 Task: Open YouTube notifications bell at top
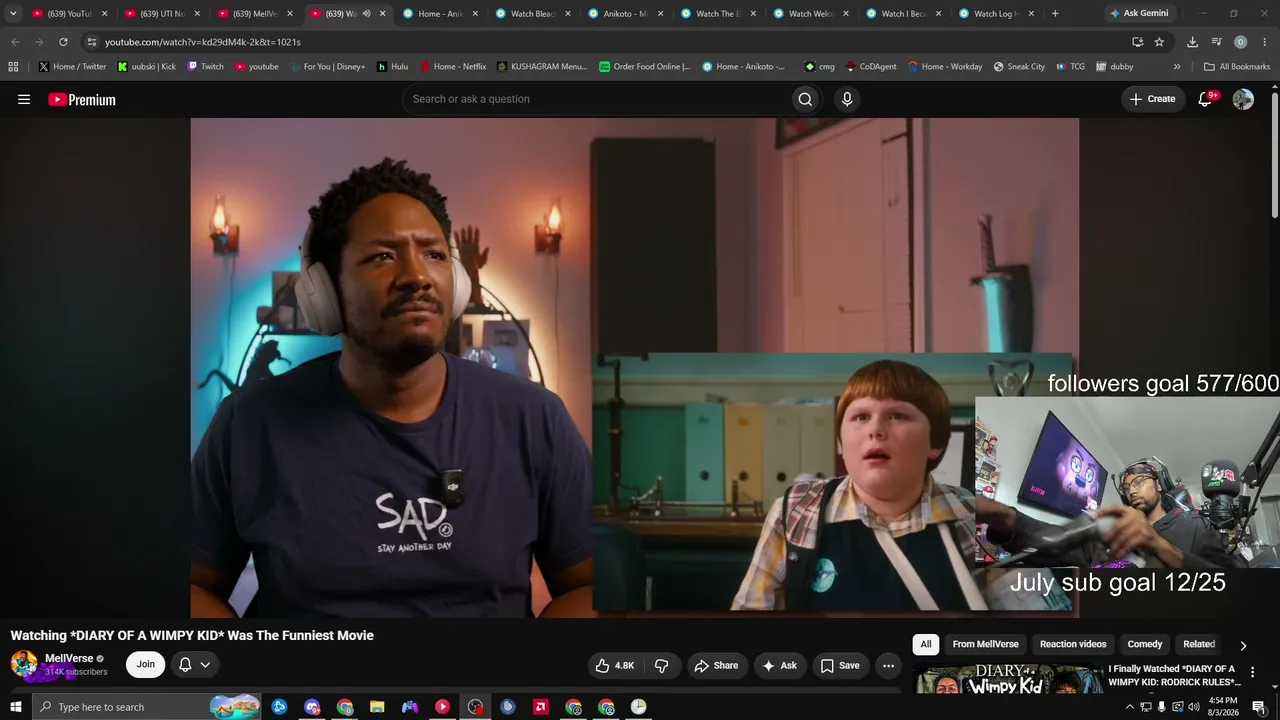pyautogui.click(x=1205, y=99)
